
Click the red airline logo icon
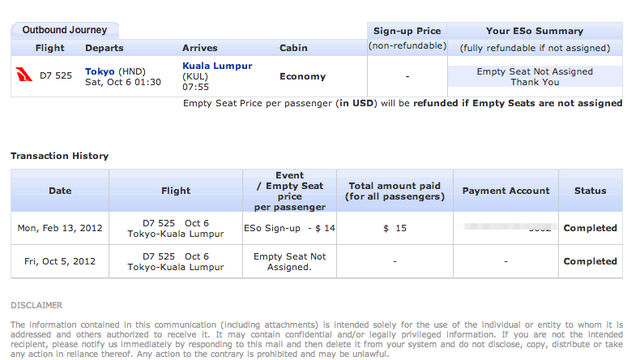tap(24, 75)
